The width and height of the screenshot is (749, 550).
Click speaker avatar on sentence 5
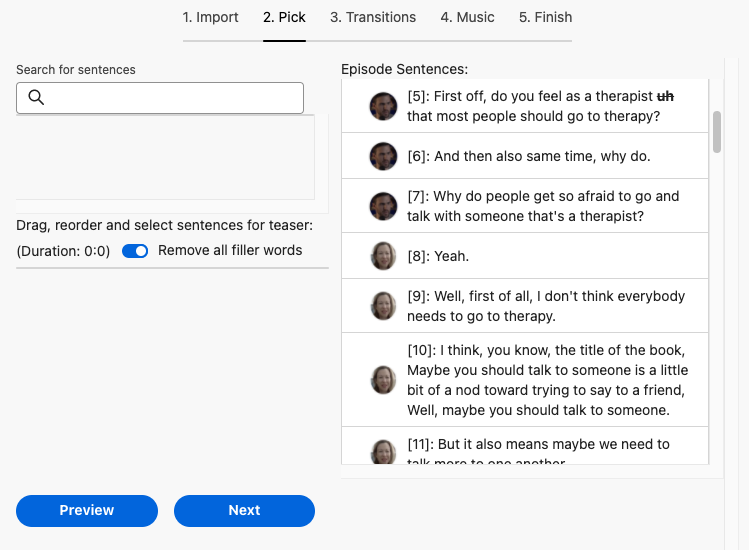[x=383, y=106]
